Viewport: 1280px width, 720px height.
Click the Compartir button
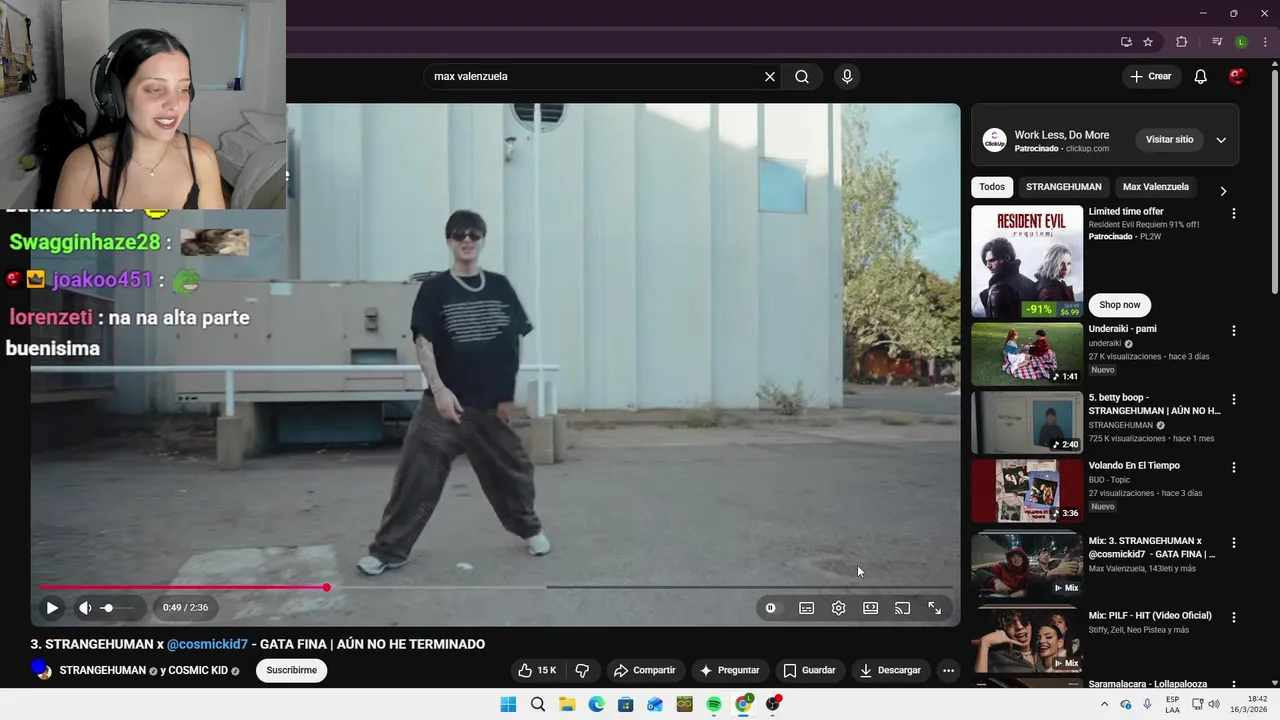click(x=645, y=670)
